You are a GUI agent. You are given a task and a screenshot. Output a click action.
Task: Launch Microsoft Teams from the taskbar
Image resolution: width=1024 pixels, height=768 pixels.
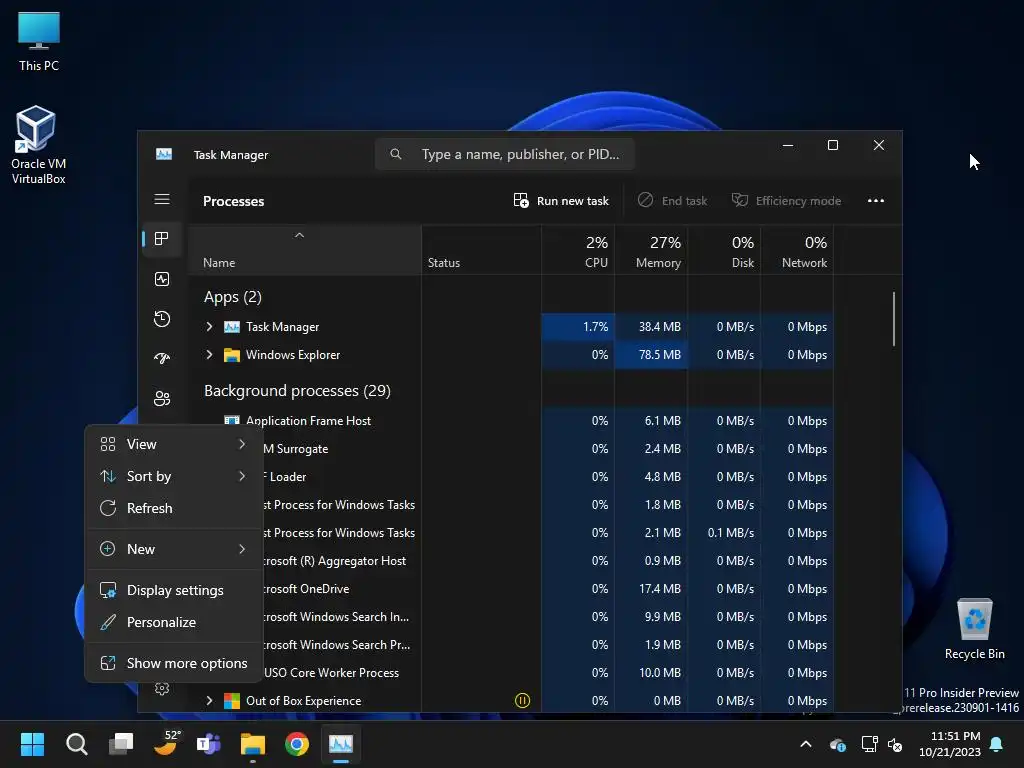coord(209,744)
